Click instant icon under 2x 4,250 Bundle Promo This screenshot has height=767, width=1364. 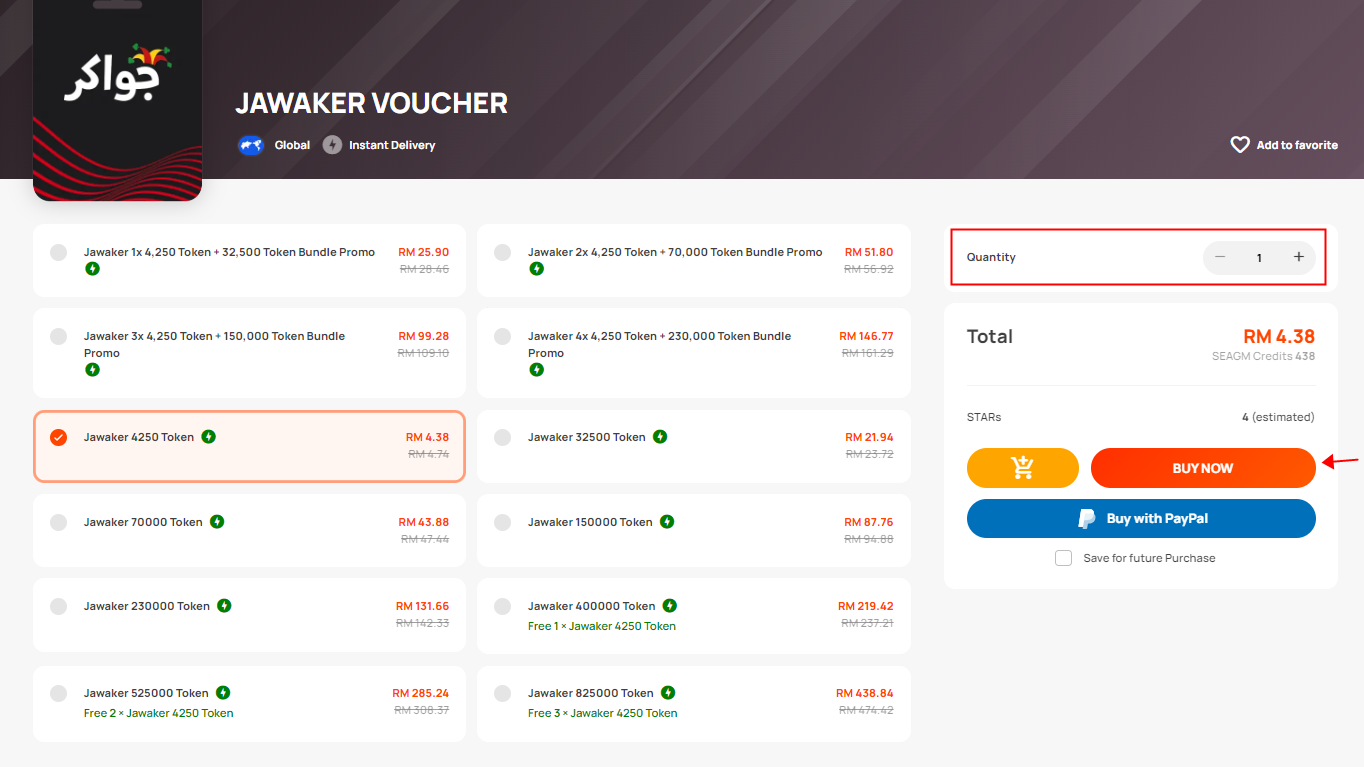click(537, 269)
